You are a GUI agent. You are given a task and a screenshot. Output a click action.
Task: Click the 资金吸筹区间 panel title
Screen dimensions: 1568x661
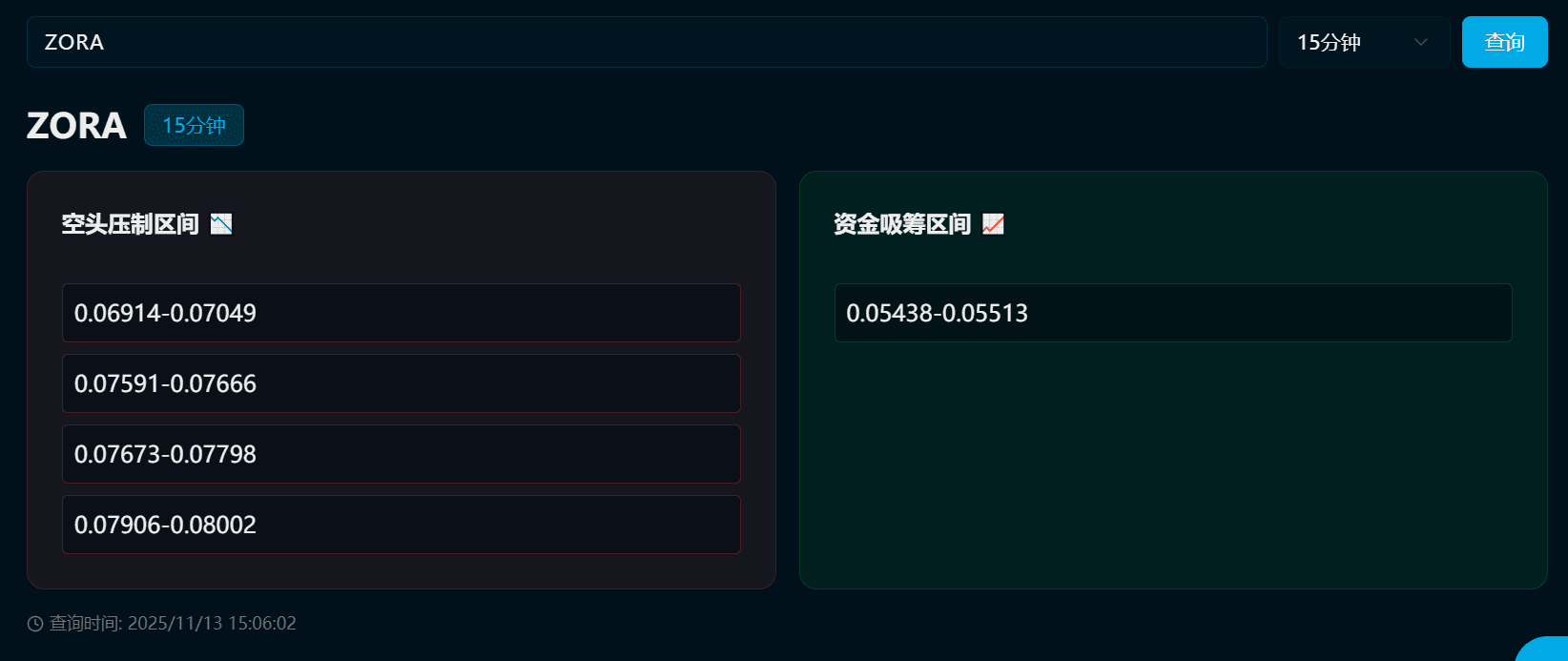point(902,224)
